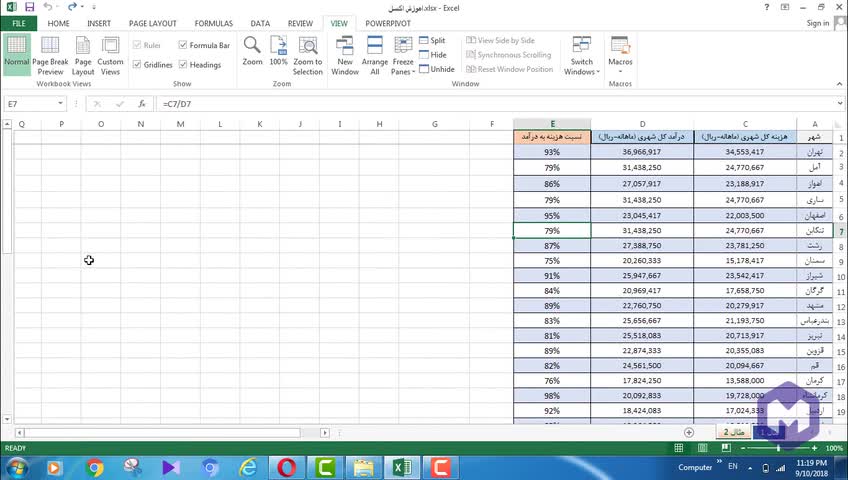
Task: Customize Quick Access Toolbar dropdown
Action: (x=94, y=7)
